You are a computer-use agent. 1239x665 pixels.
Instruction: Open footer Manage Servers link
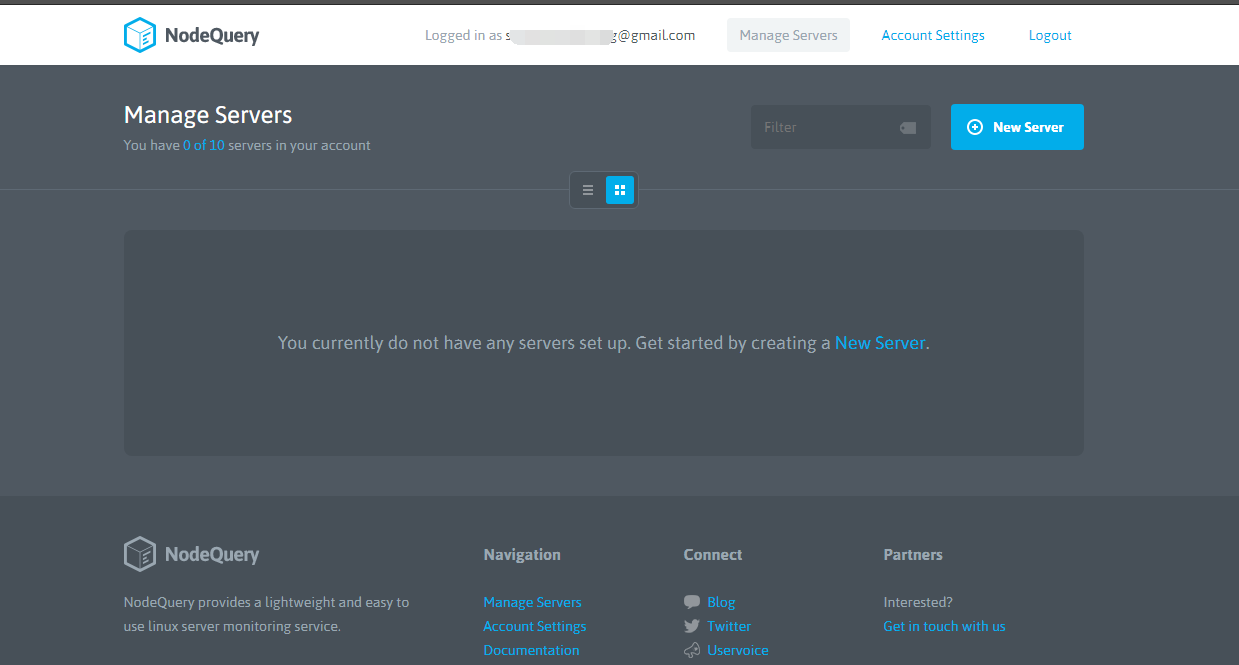532,602
